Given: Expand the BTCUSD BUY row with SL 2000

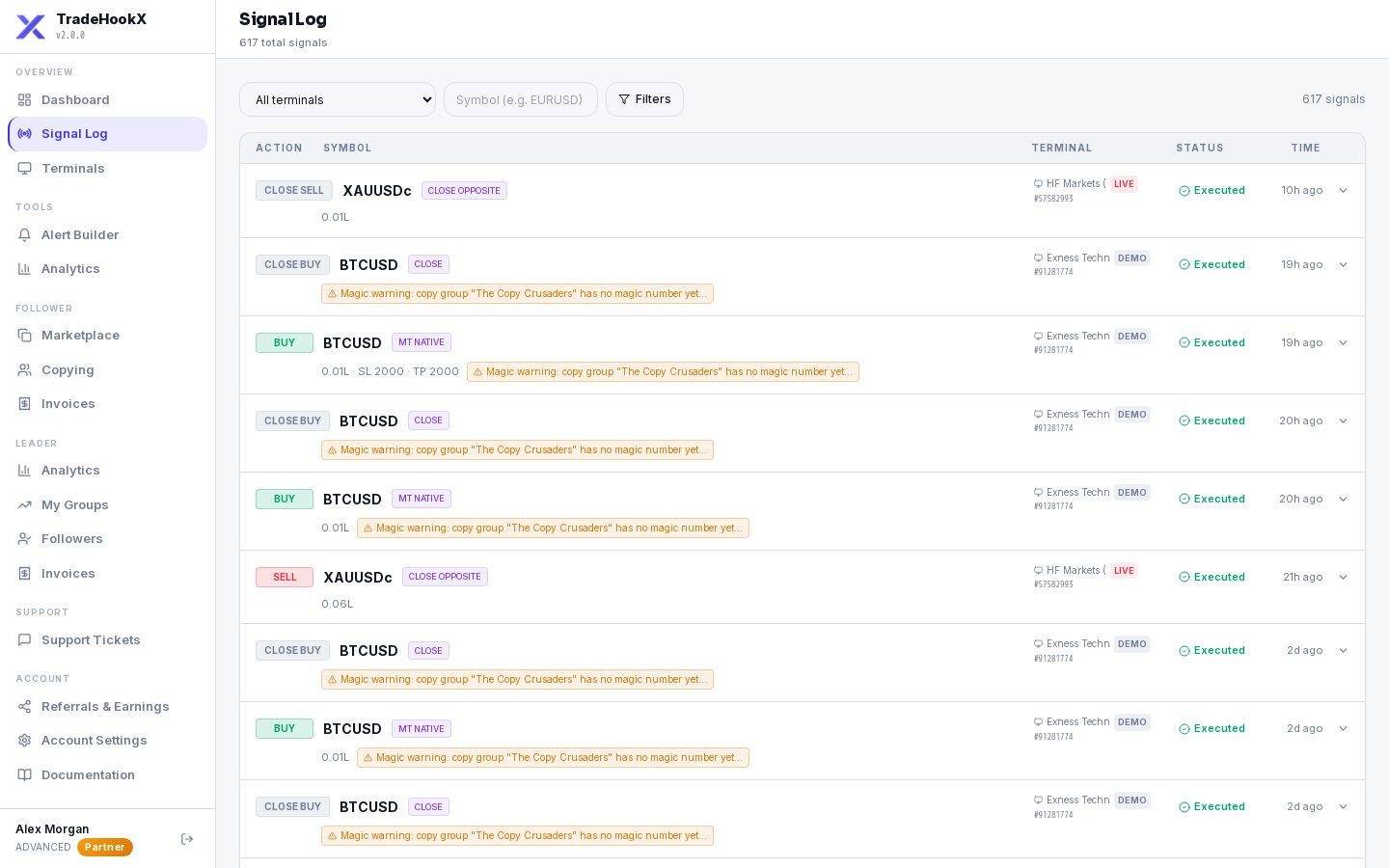Looking at the screenshot, I should [1343, 342].
